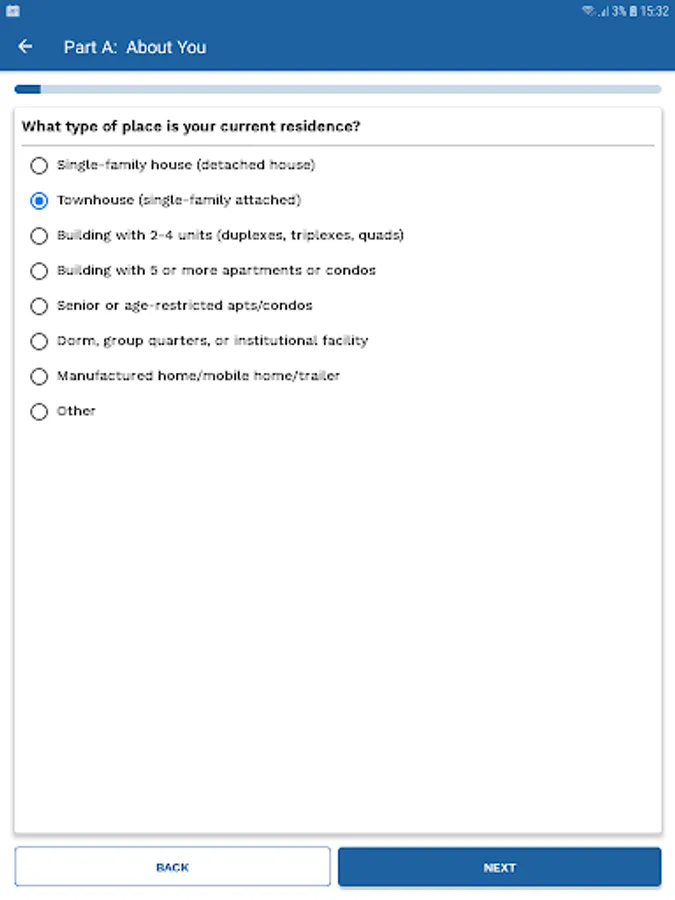This screenshot has height=900, width=675.
Task: Click the blank card area below Other
Action: tap(337, 620)
